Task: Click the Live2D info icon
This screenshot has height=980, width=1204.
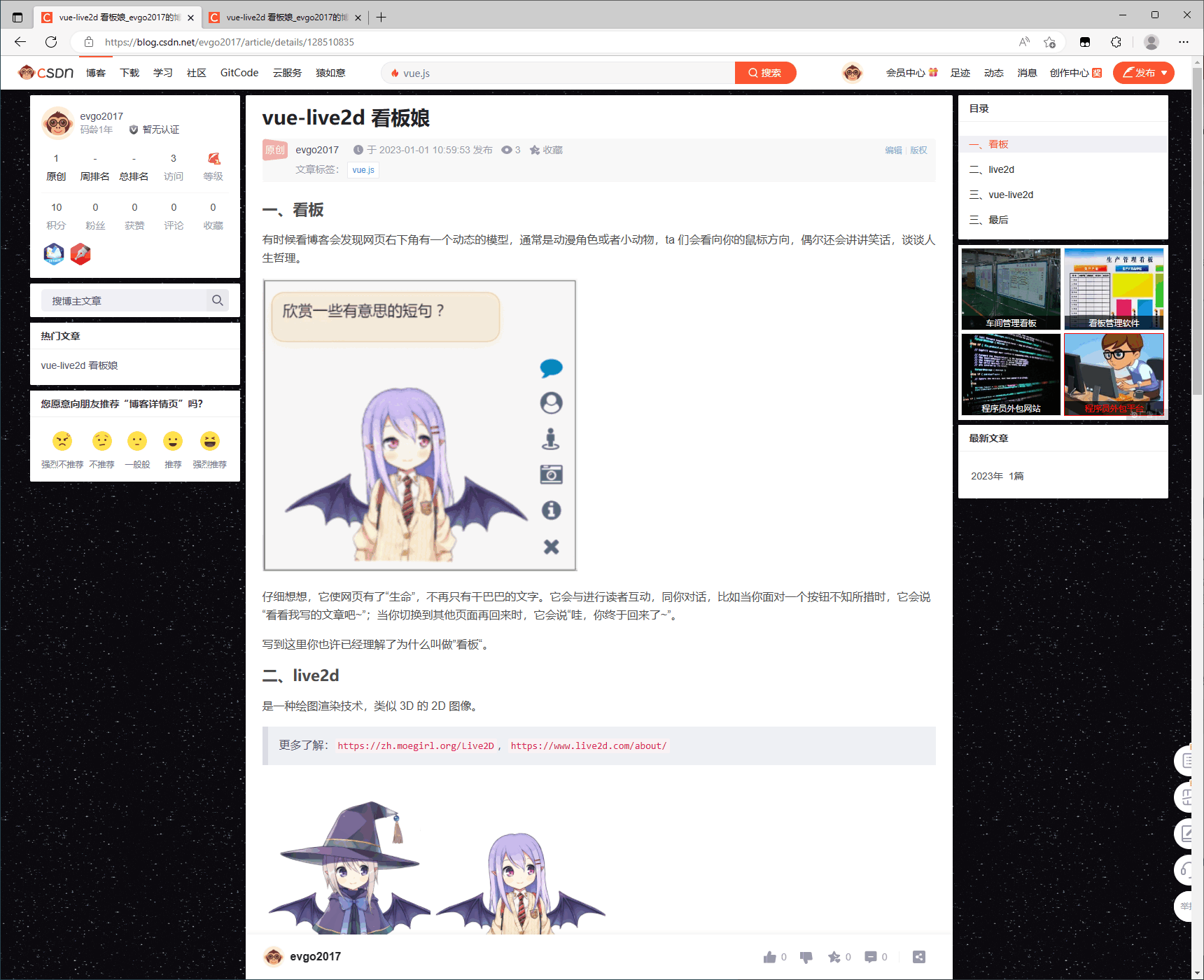Action: tap(551, 510)
